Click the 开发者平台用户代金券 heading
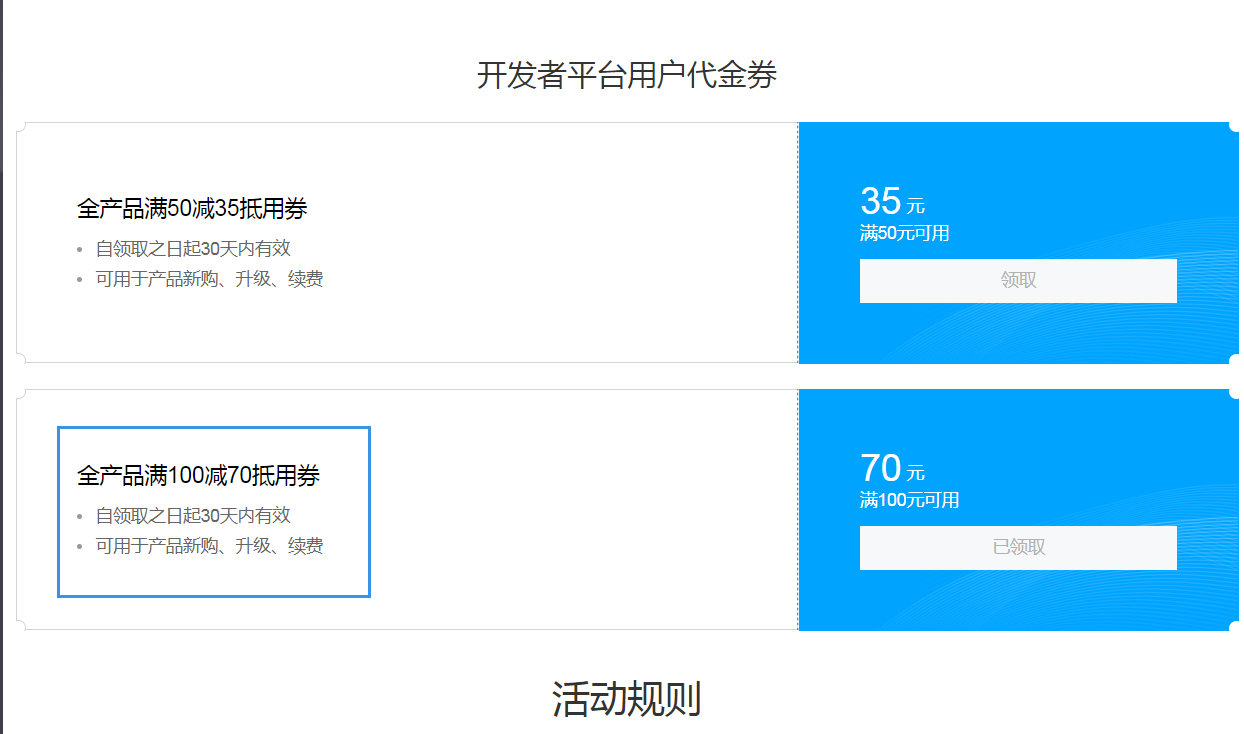The width and height of the screenshot is (1244, 734). (x=627, y=75)
